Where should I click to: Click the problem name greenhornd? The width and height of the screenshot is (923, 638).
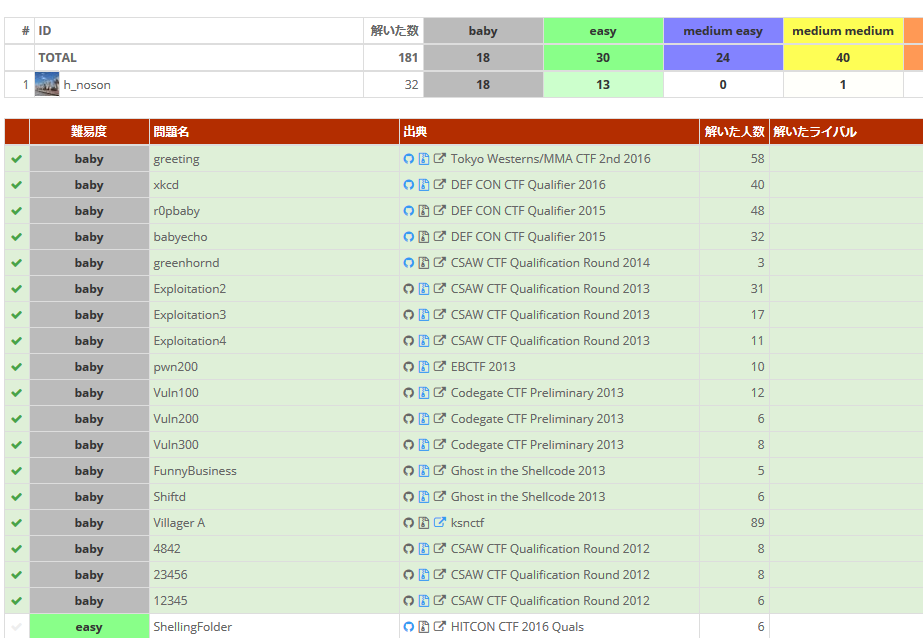pos(186,263)
